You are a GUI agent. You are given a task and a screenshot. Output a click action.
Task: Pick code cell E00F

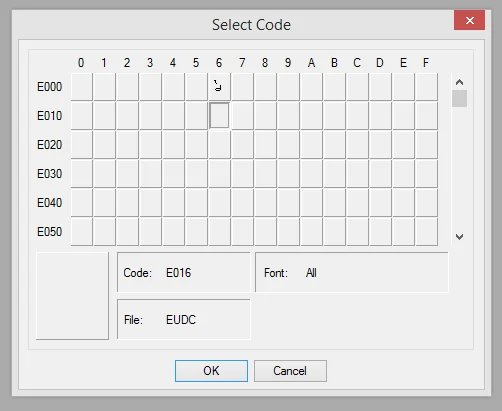[x=426, y=87]
